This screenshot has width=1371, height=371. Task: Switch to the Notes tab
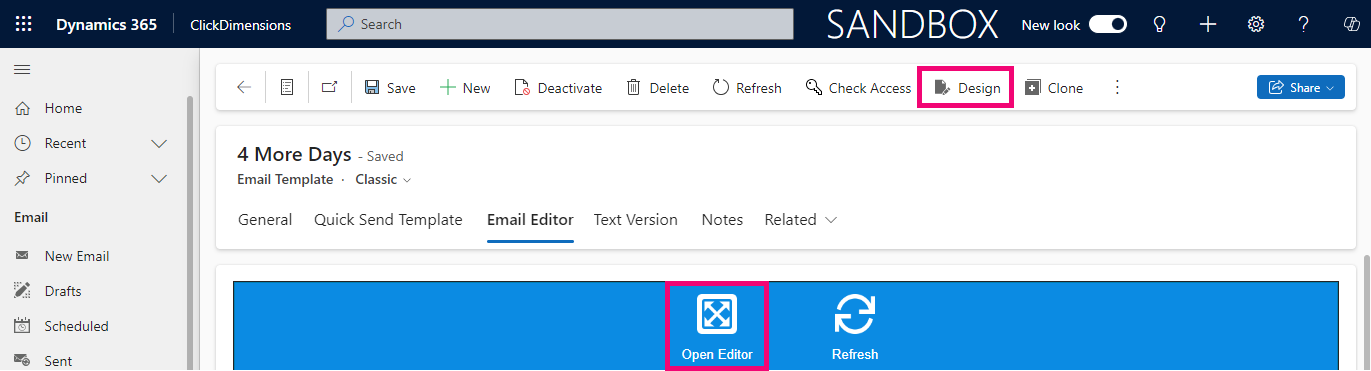point(722,220)
